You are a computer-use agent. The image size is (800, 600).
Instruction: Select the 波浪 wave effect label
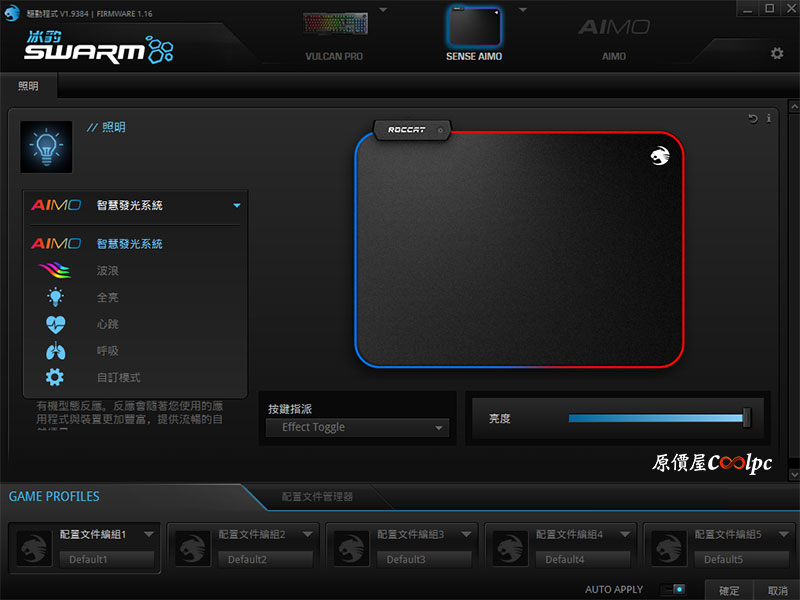click(x=108, y=270)
